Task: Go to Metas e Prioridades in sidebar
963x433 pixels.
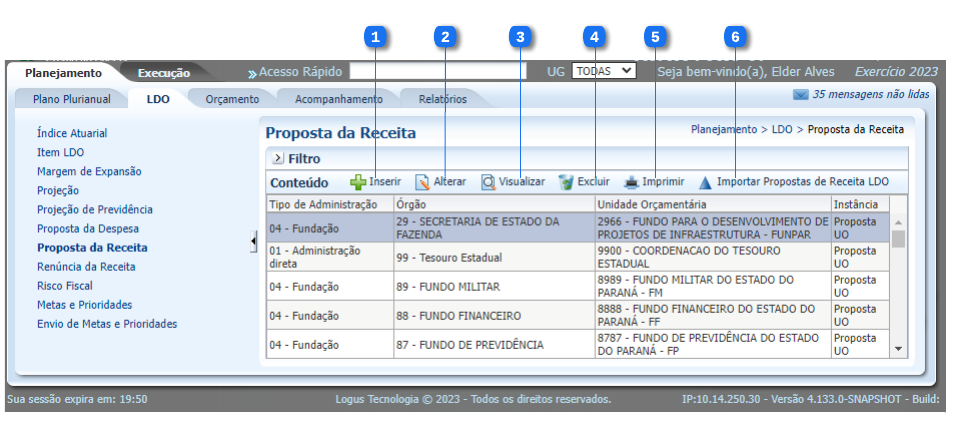Action: click(84, 304)
